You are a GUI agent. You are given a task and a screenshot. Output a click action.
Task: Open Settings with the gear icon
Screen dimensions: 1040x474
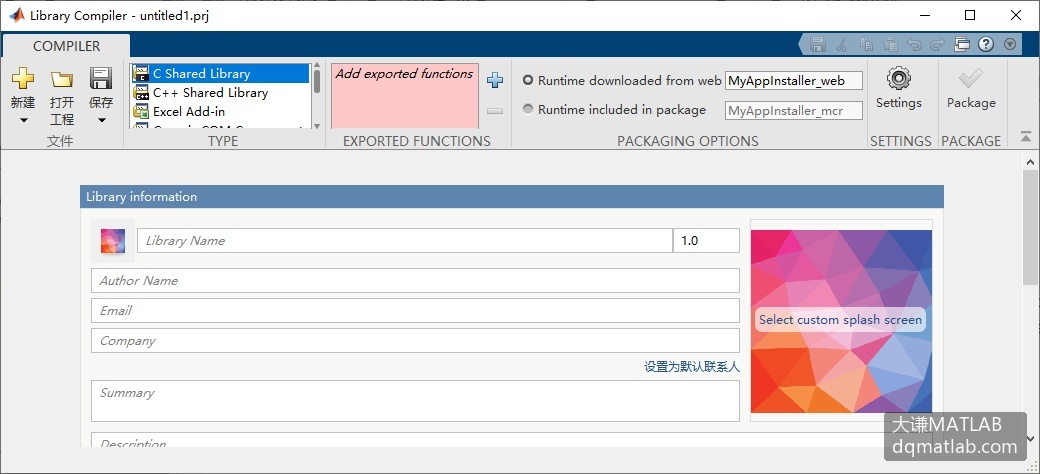pyautogui.click(x=899, y=79)
